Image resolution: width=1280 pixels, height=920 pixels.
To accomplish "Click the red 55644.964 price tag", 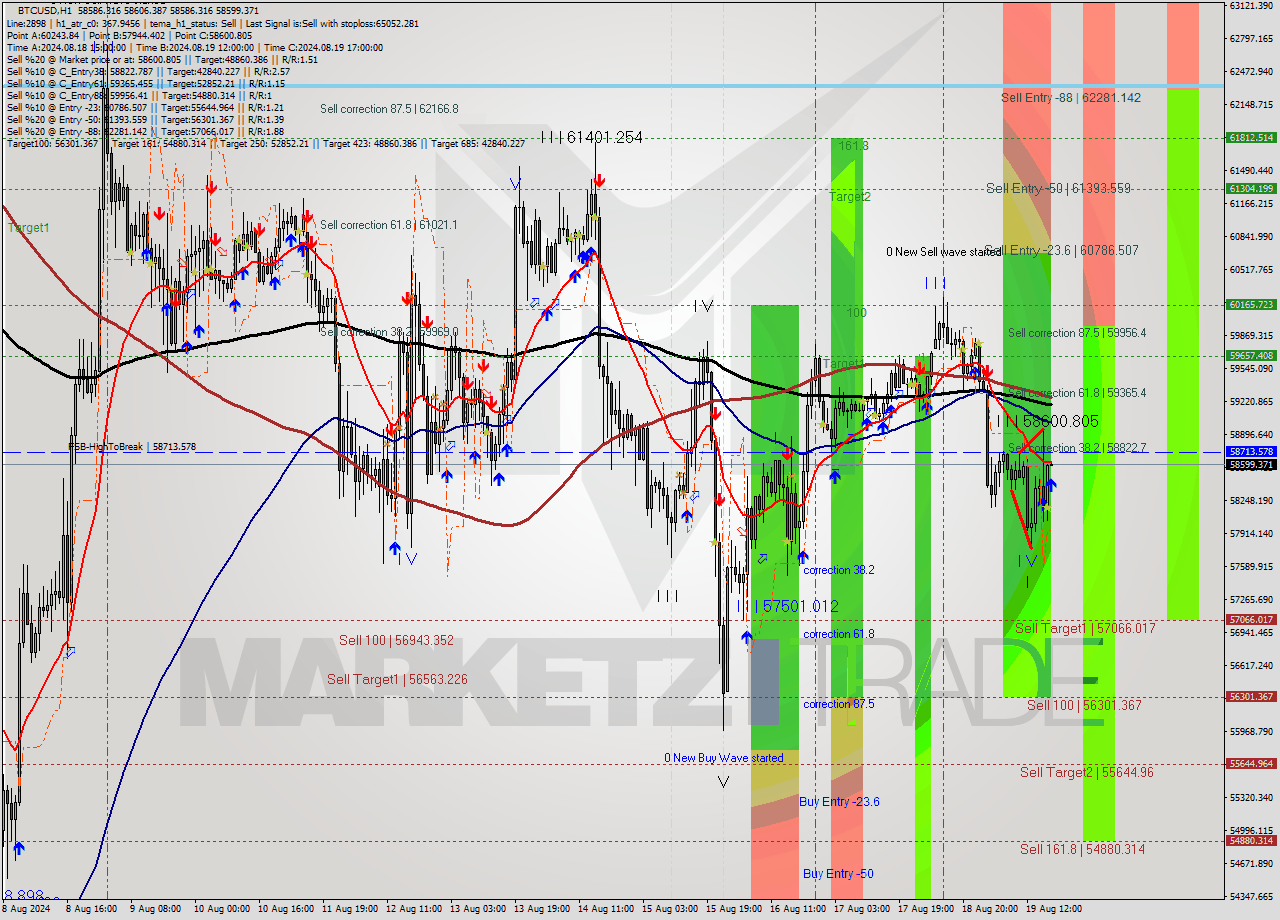I will 1251,764.
